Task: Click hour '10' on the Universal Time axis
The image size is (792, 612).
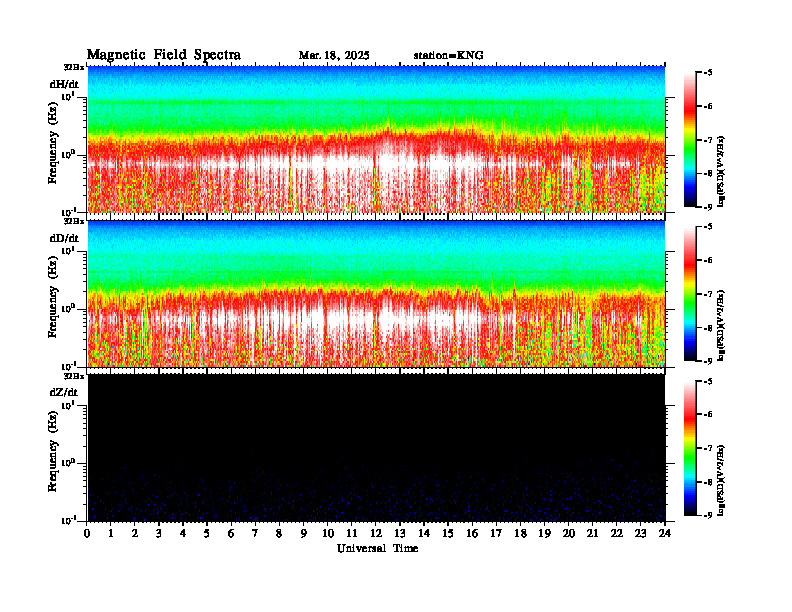Action: [x=328, y=533]
